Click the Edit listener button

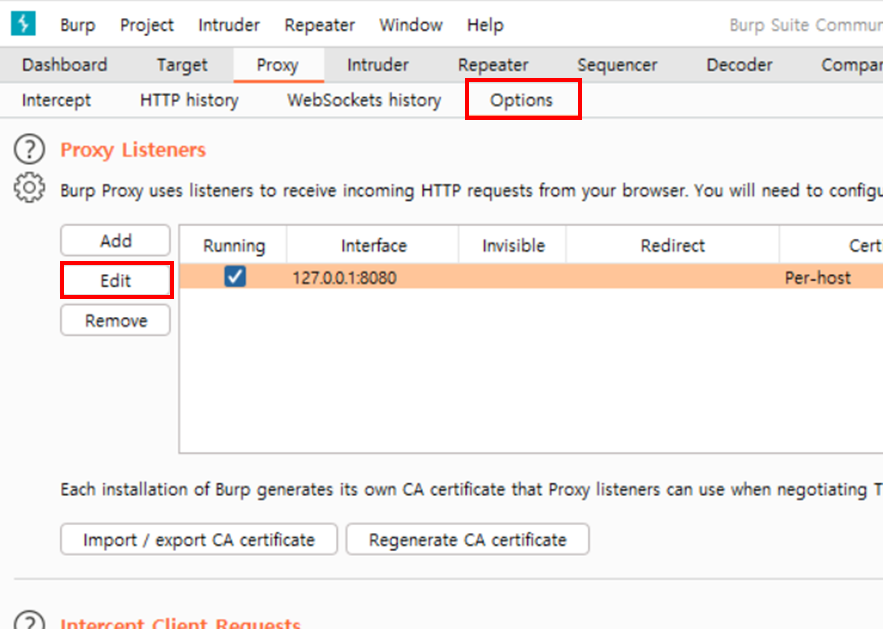(x=115, y=280)
